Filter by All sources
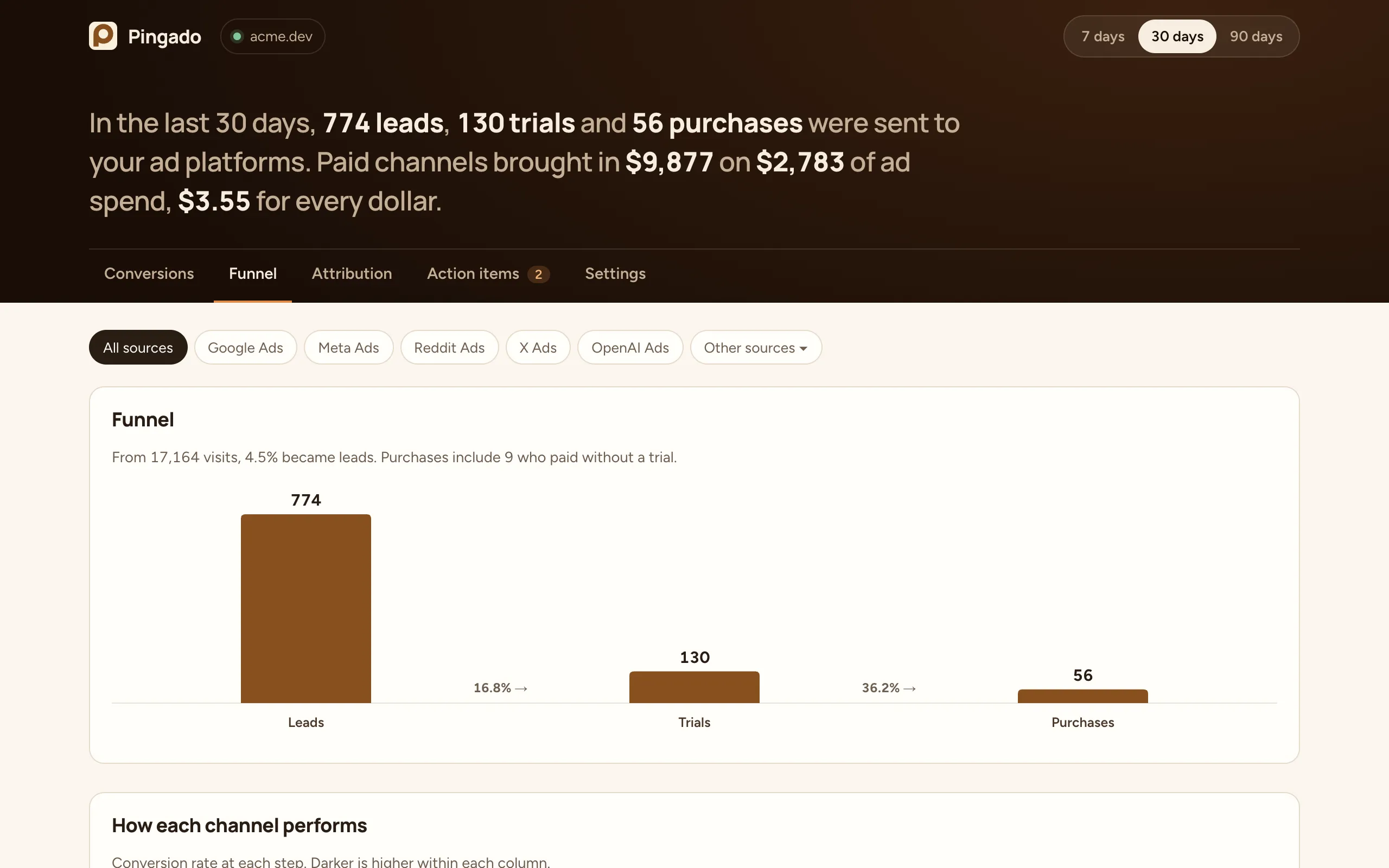The width and height of the screenshot is (1389, 868). coord(138,347)
